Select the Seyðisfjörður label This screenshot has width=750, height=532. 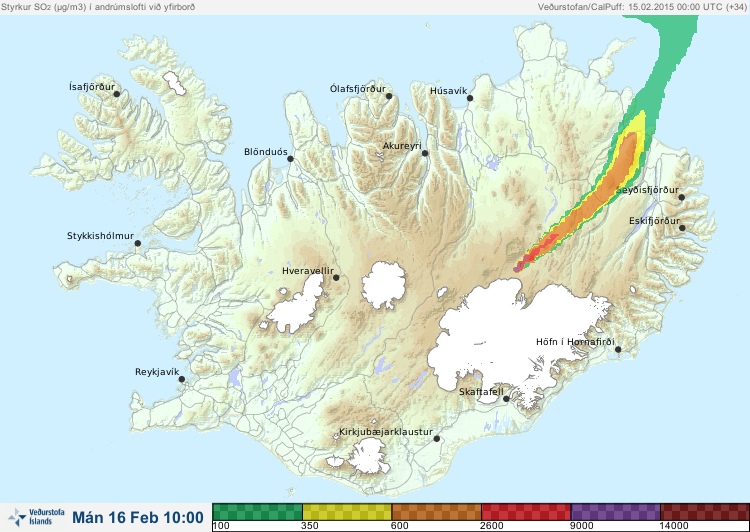click(647, 190)
